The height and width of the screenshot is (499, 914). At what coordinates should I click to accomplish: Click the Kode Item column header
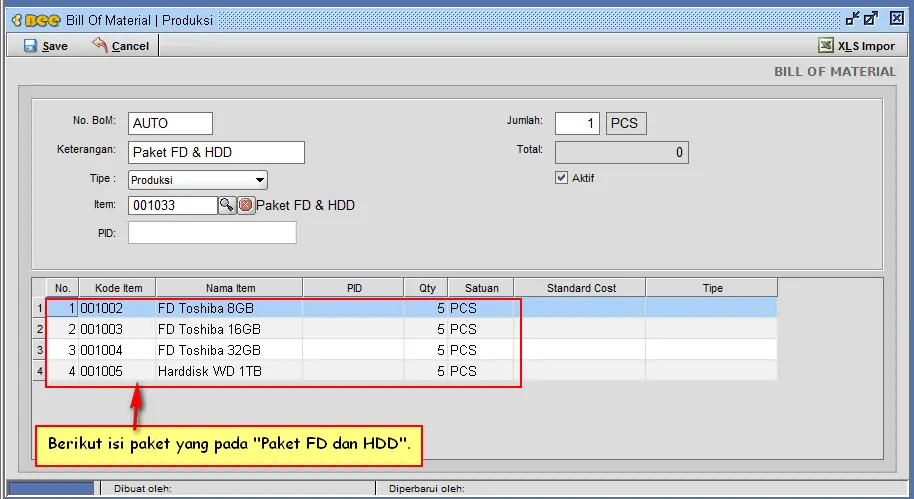[118, 288]
